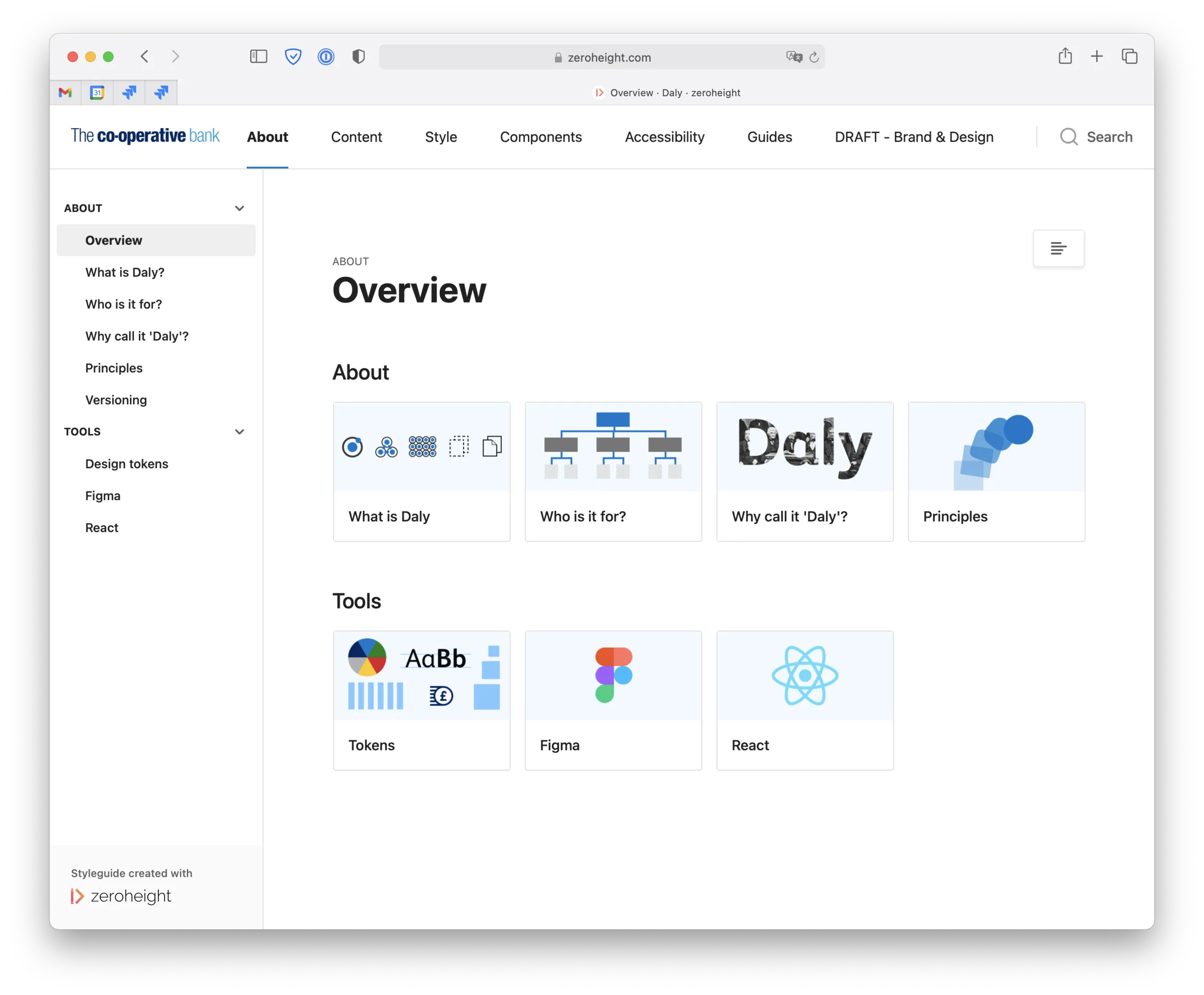Open the Who is it for? card
Screen dimensions: 1204x995
tap(613, 472)
